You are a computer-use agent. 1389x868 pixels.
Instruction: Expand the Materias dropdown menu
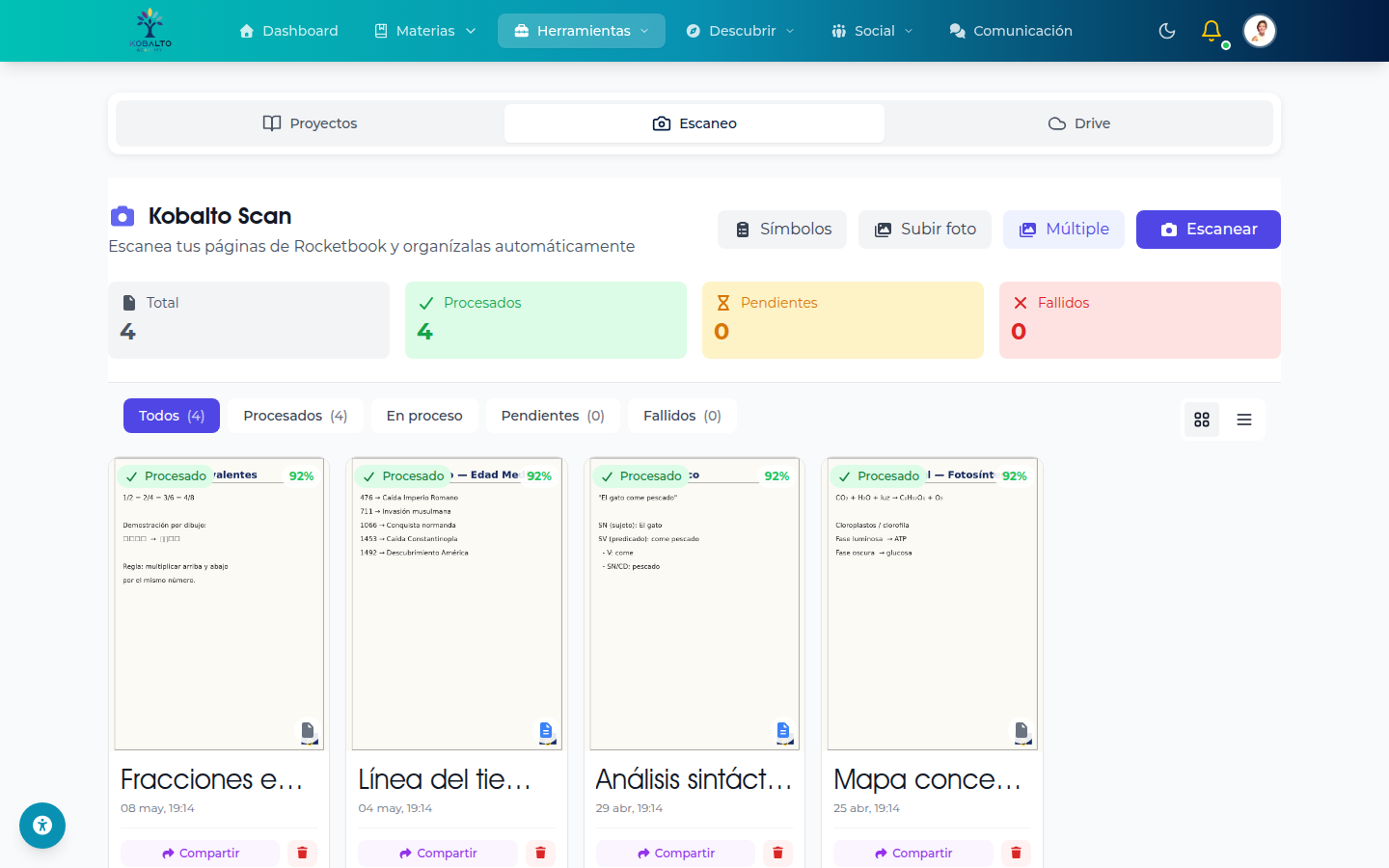pos(425,31)
